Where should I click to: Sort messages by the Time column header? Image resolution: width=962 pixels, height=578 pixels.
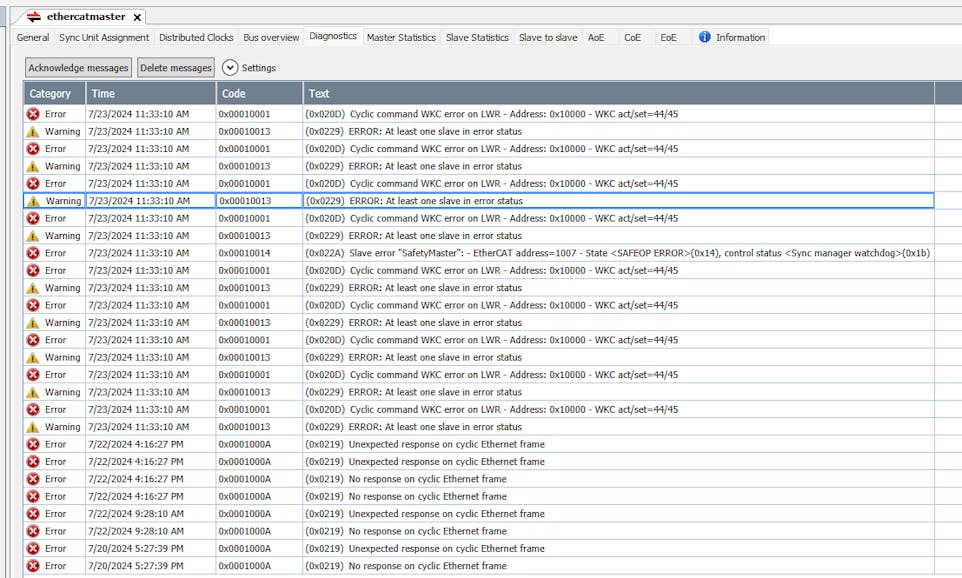pos(103,93)
